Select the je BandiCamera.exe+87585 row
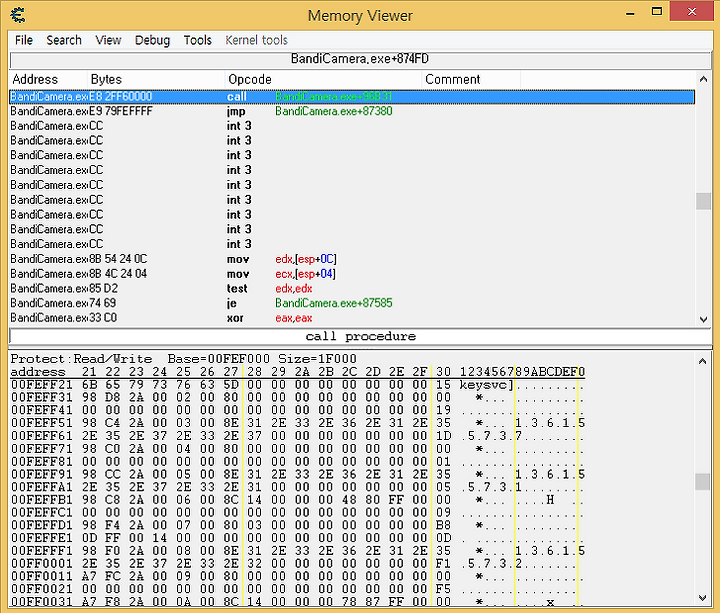 (x=352, y=304)
